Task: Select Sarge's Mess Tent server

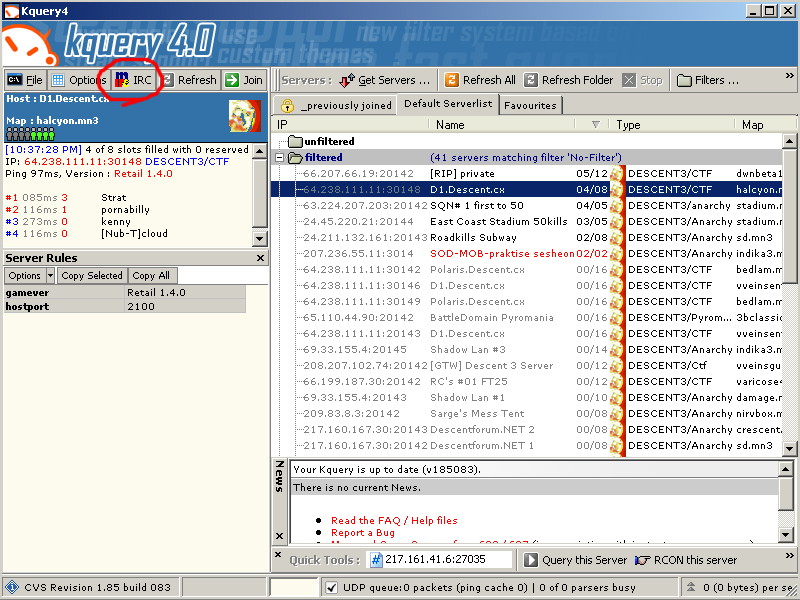Action: [527, 414]
